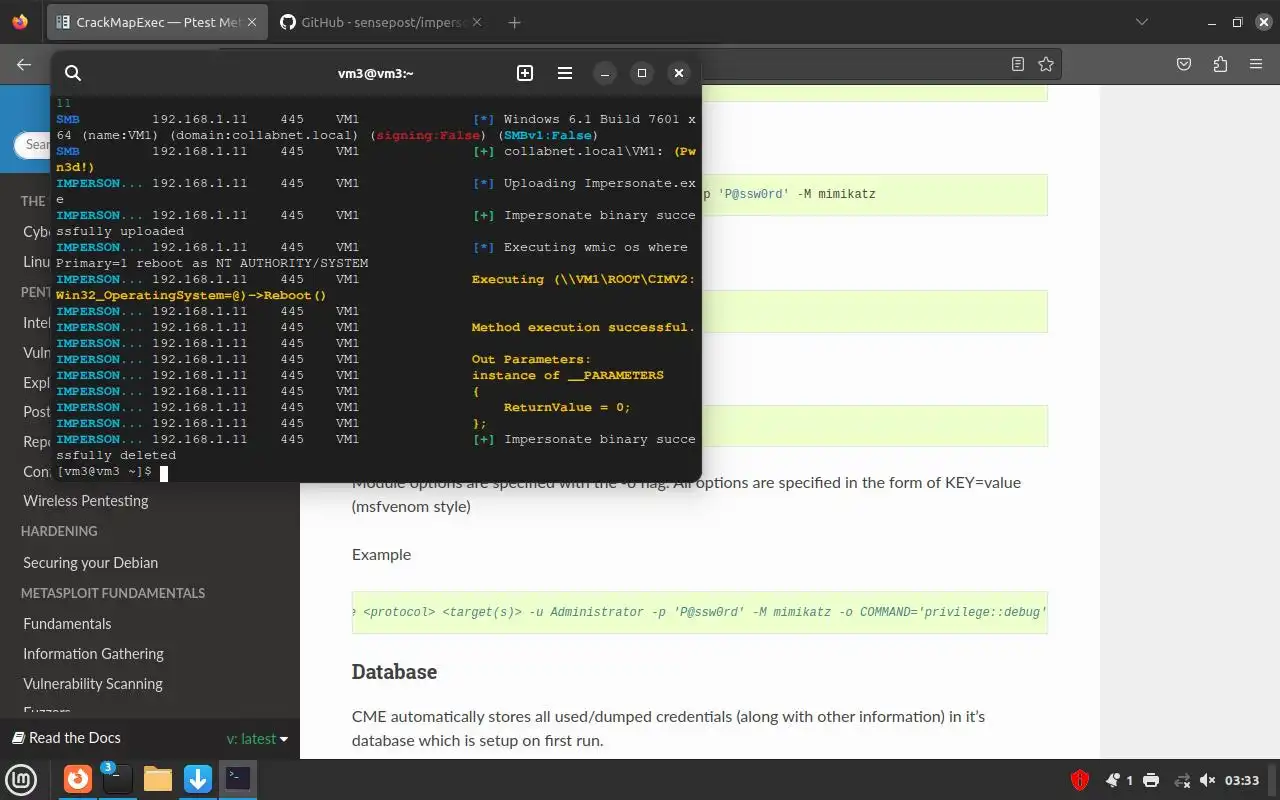Click the terminal prompt [vm3@vm3 ~]$
This screenshot has height=800, width=1280.
coord(104,471)
